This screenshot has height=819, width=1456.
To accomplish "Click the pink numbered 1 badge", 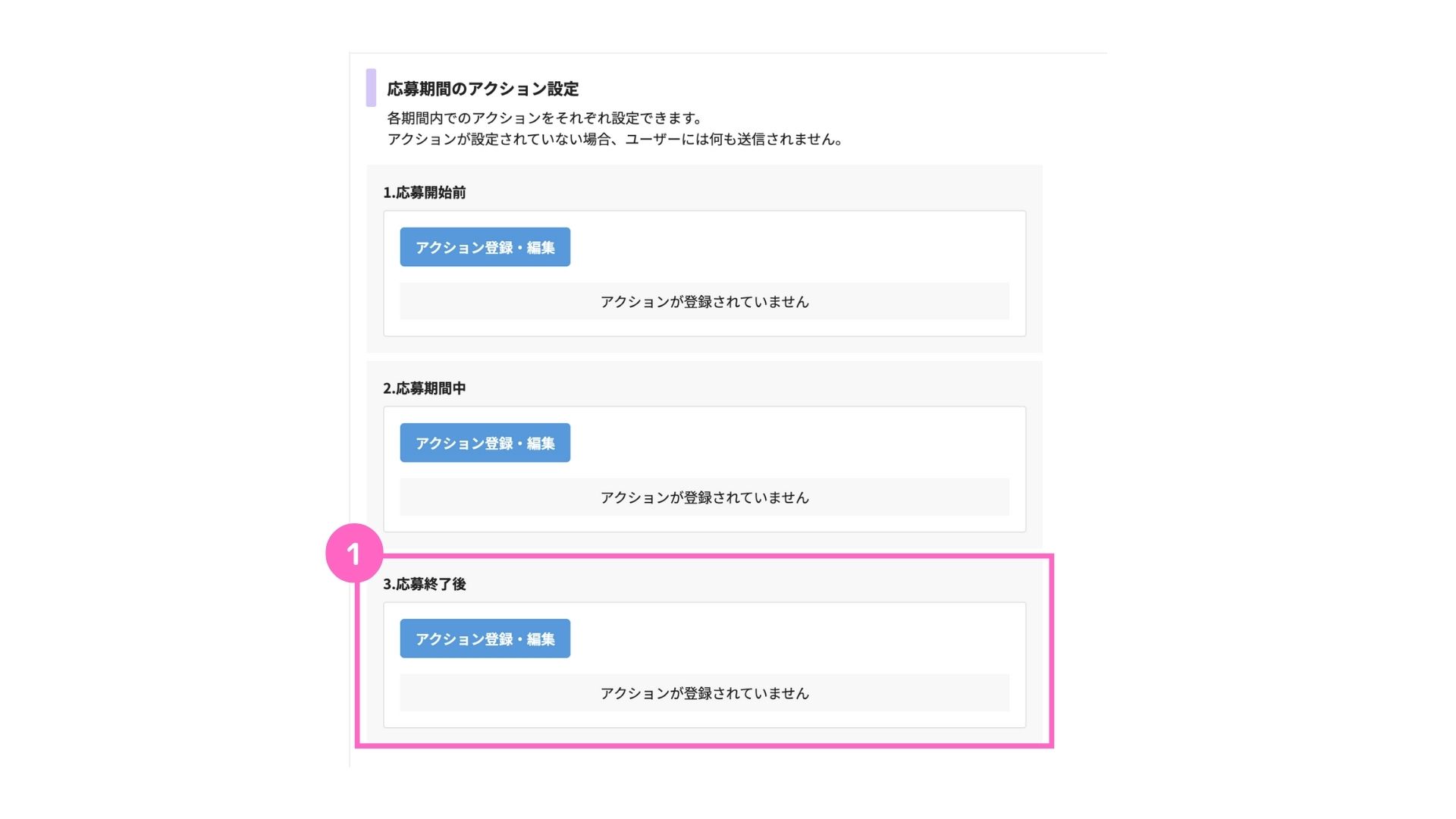I will [x=353, y=553].
